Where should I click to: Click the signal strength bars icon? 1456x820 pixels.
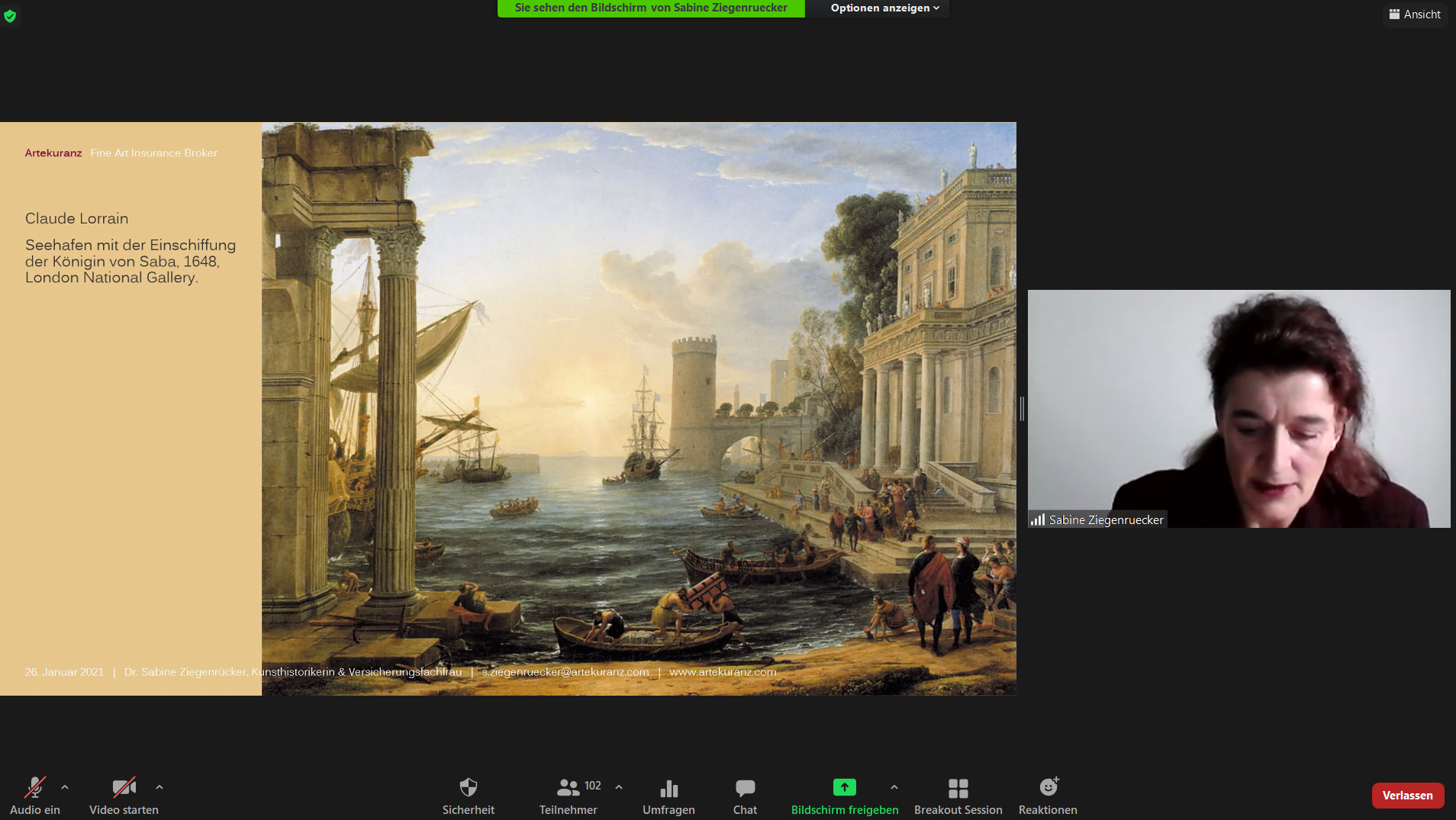[x=1038, y=519]
